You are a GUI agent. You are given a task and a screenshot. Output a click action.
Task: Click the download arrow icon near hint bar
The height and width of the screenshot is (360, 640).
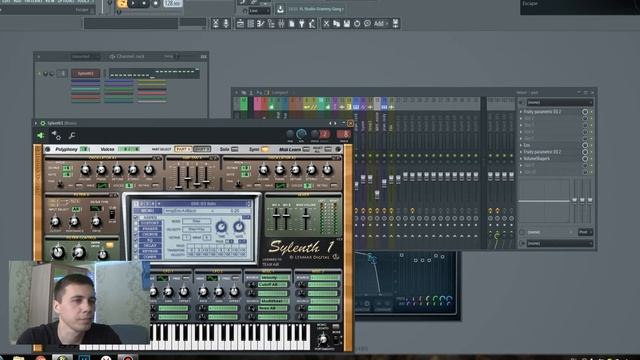pyautogui.click(x=280, y=9)
